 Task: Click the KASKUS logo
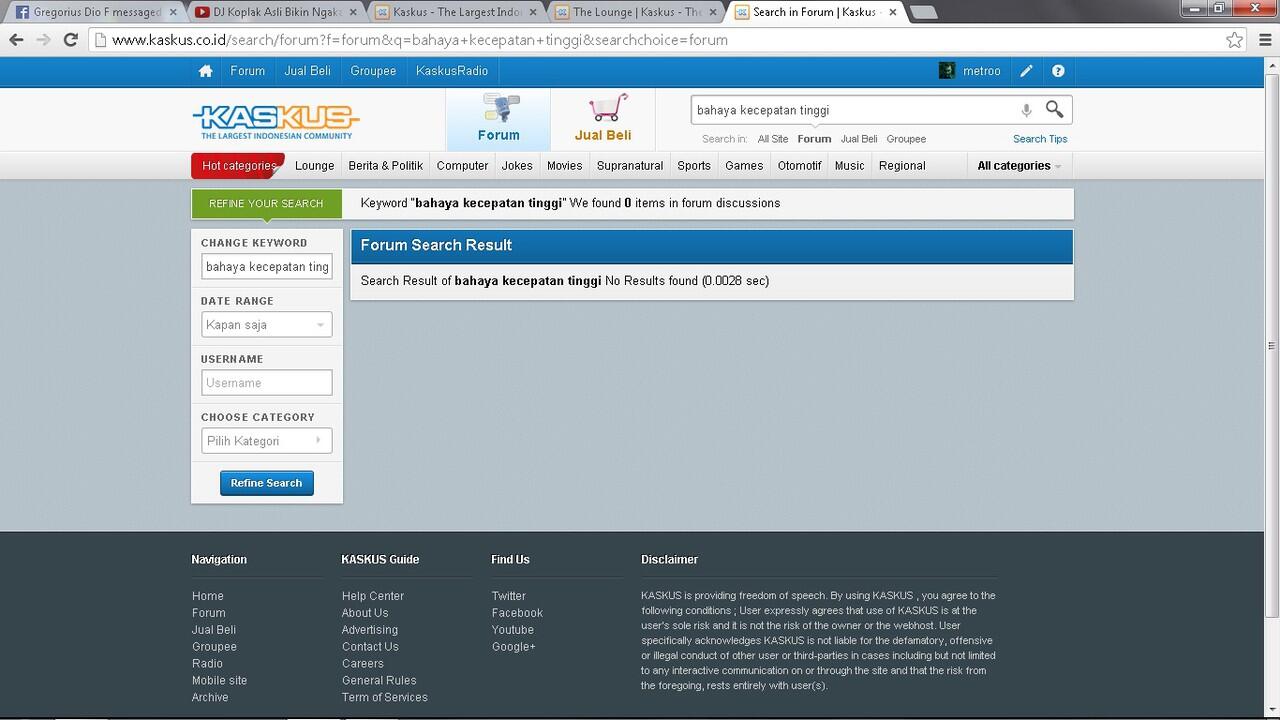(275, 121)
